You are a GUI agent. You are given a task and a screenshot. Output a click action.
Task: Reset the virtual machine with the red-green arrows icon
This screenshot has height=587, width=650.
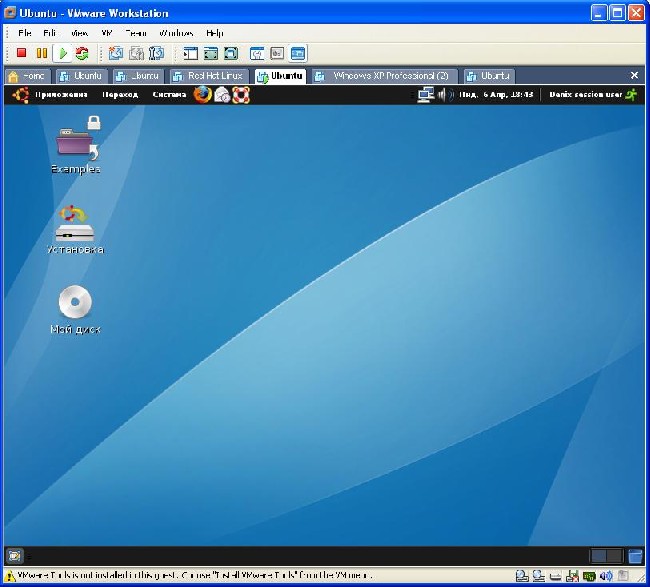pyautogui.click(x=82, y=53)
